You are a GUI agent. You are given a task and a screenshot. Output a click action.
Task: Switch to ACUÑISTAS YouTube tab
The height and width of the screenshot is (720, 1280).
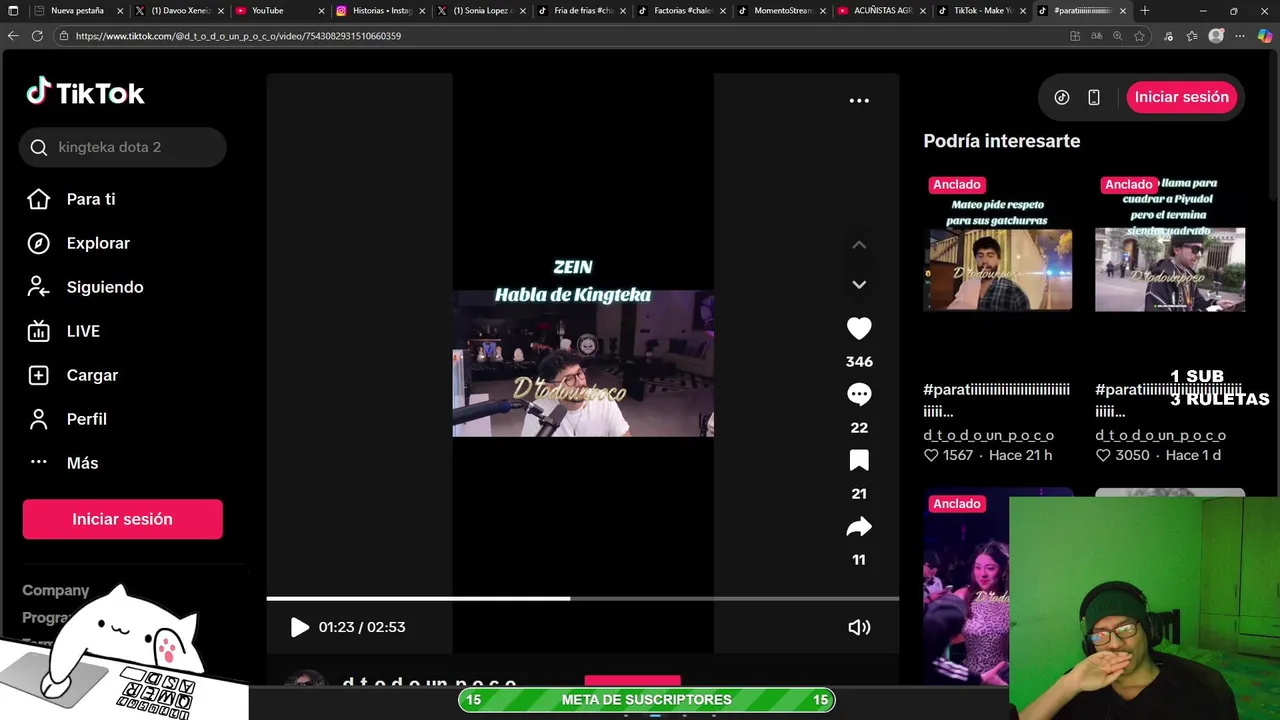coord(883,10)
